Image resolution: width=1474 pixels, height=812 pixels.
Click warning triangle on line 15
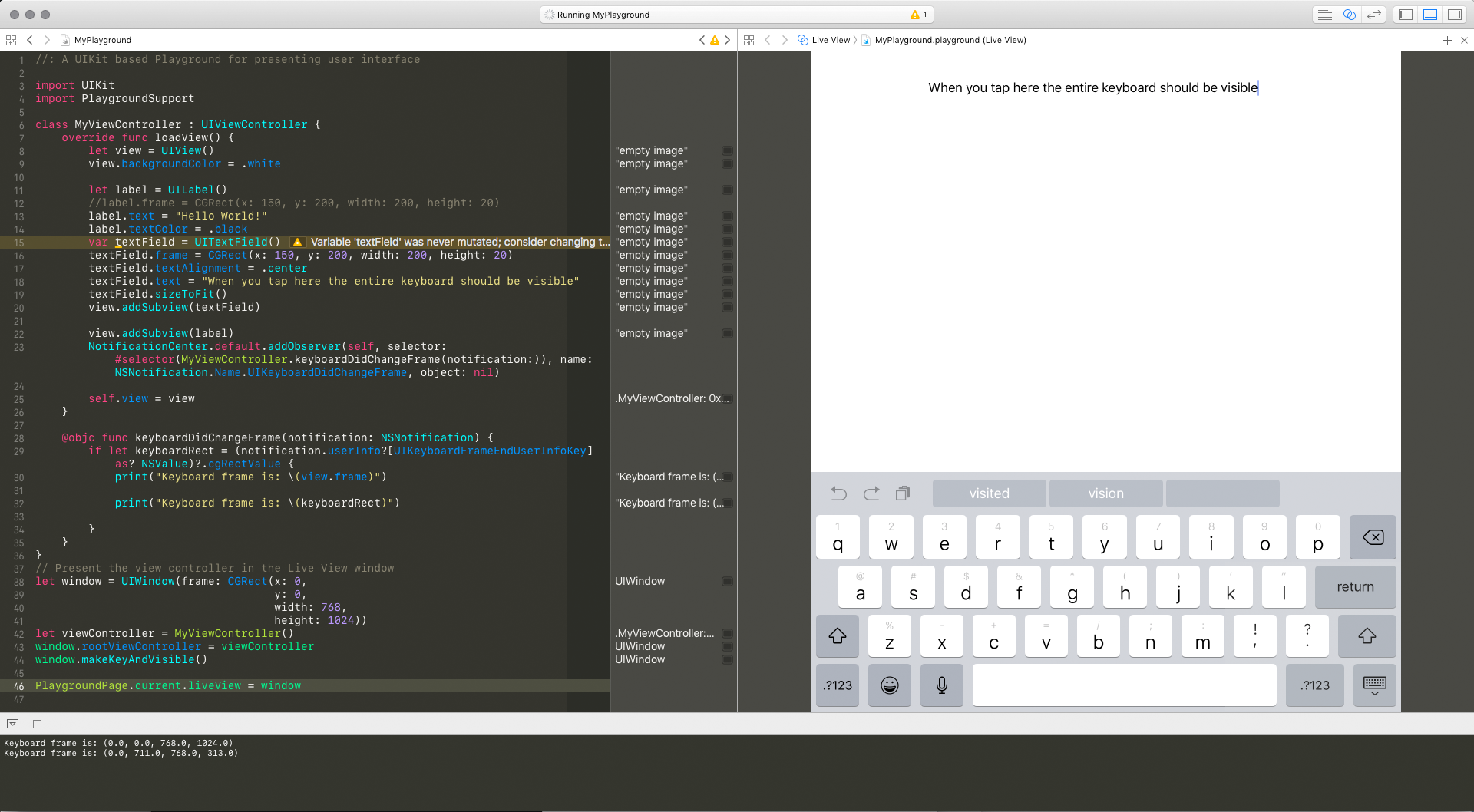[297, 242]
